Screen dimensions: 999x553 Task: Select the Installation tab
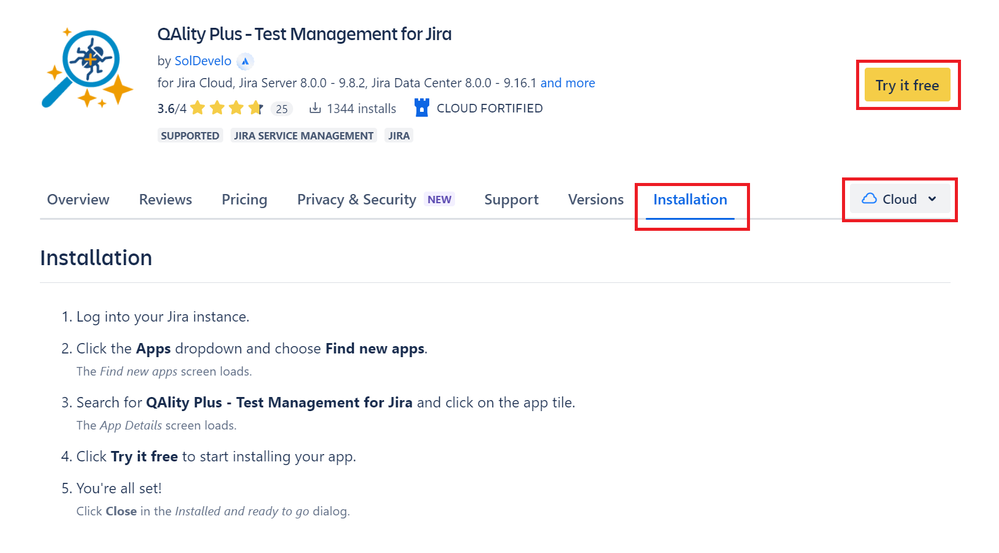click(690, 199)
